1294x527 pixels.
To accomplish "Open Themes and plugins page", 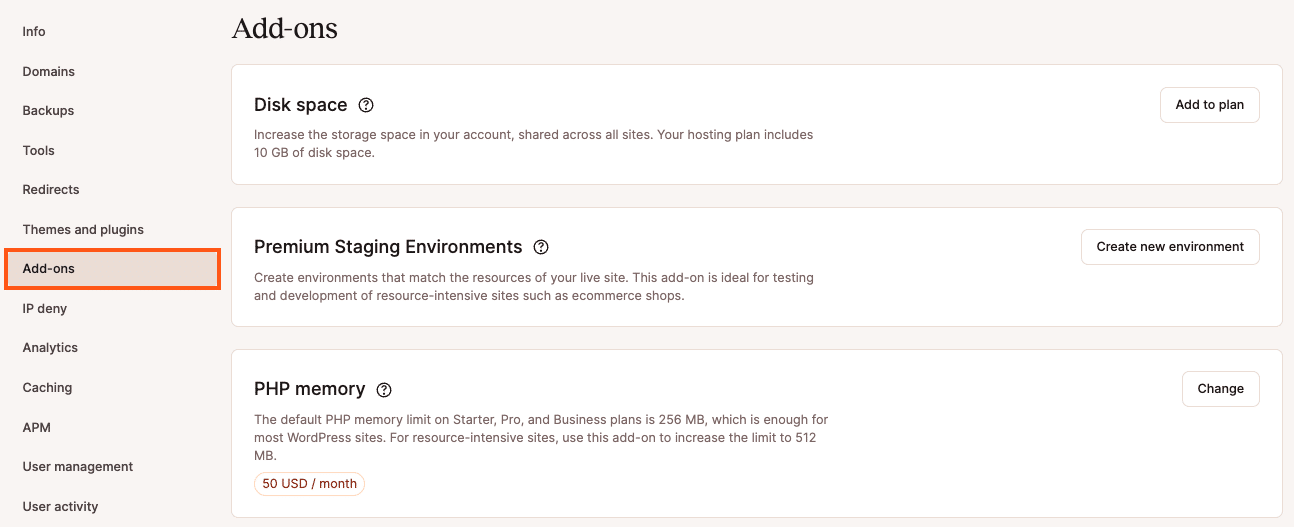I will [83, 230].
